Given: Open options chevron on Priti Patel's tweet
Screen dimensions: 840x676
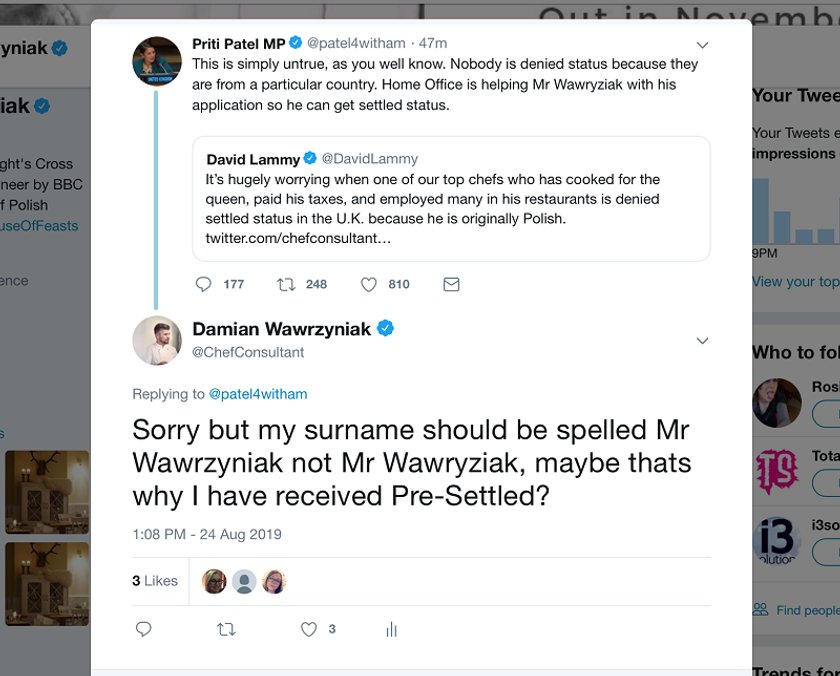Looking at the screenshot, I should (702, 45).
